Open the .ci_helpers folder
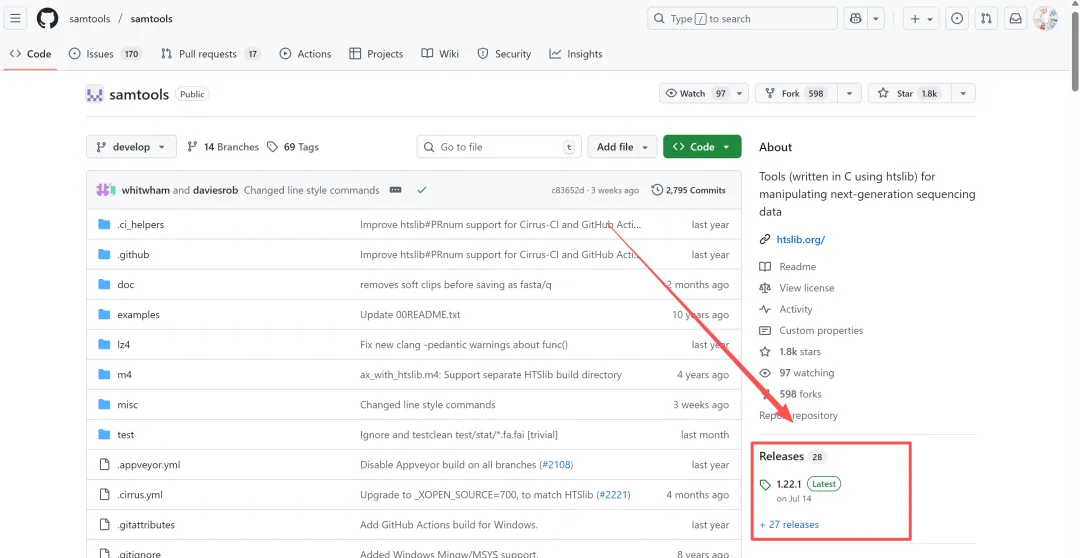 pyautogui.click(x=141, y=225)
